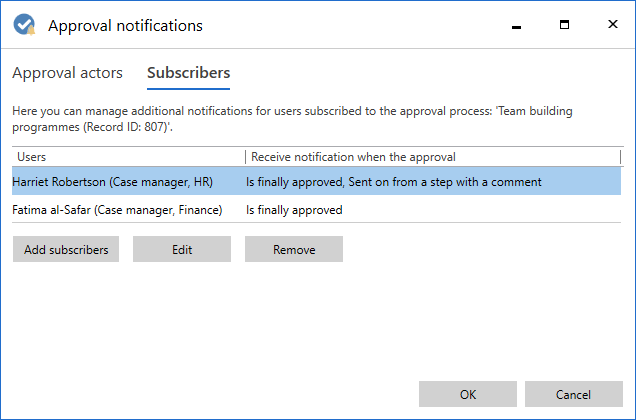Switch to the Approval actors tab
This screenshot has height=420, width=636.
coord(67,73)
